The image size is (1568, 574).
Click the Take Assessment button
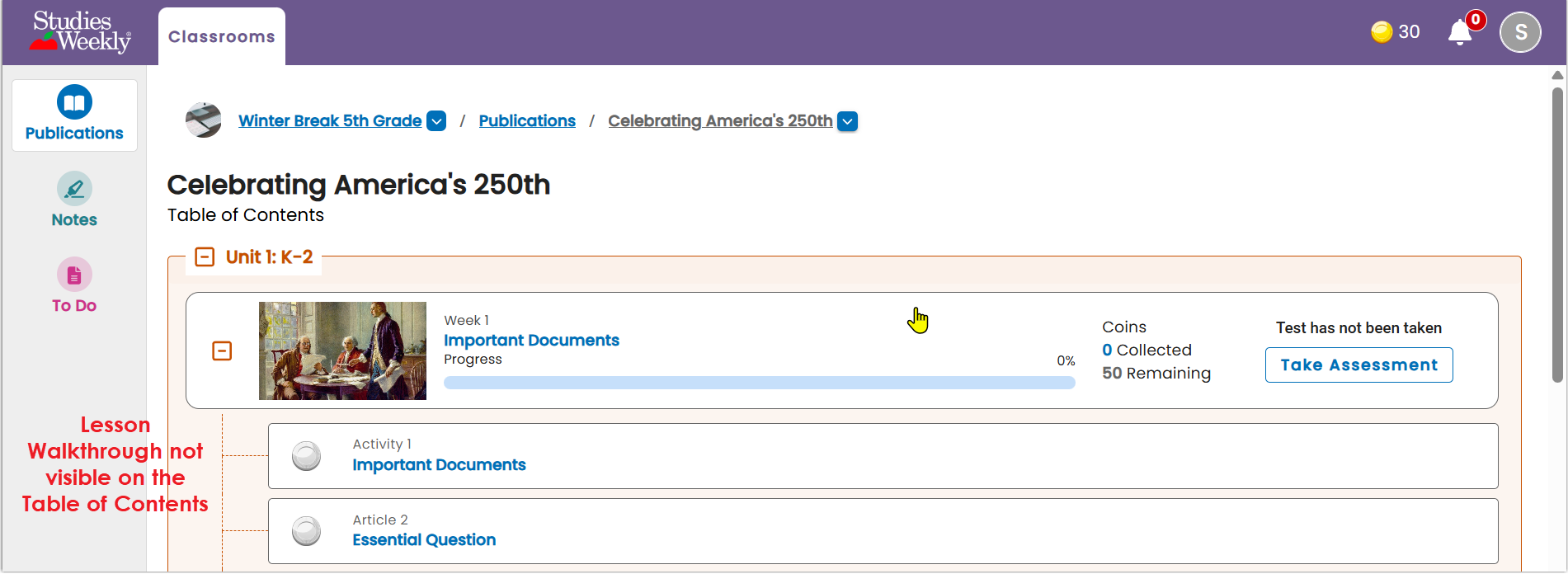click(x=1359, y=365)
